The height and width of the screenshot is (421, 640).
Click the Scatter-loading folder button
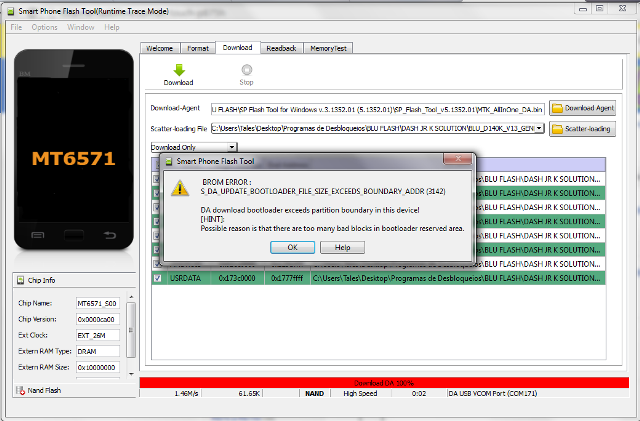tap(582, 129)
